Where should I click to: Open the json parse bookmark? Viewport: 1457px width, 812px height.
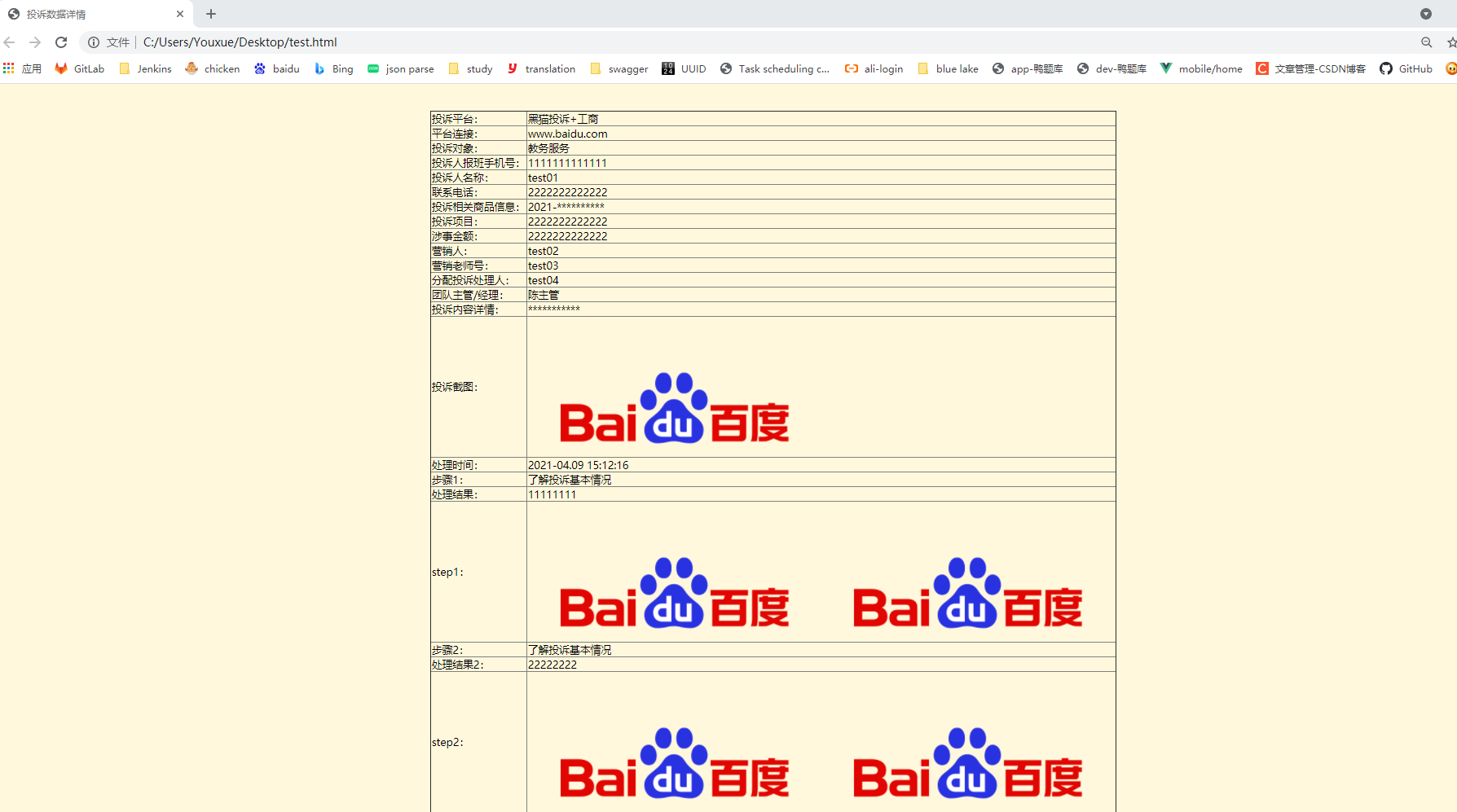(x=401, y=69)
